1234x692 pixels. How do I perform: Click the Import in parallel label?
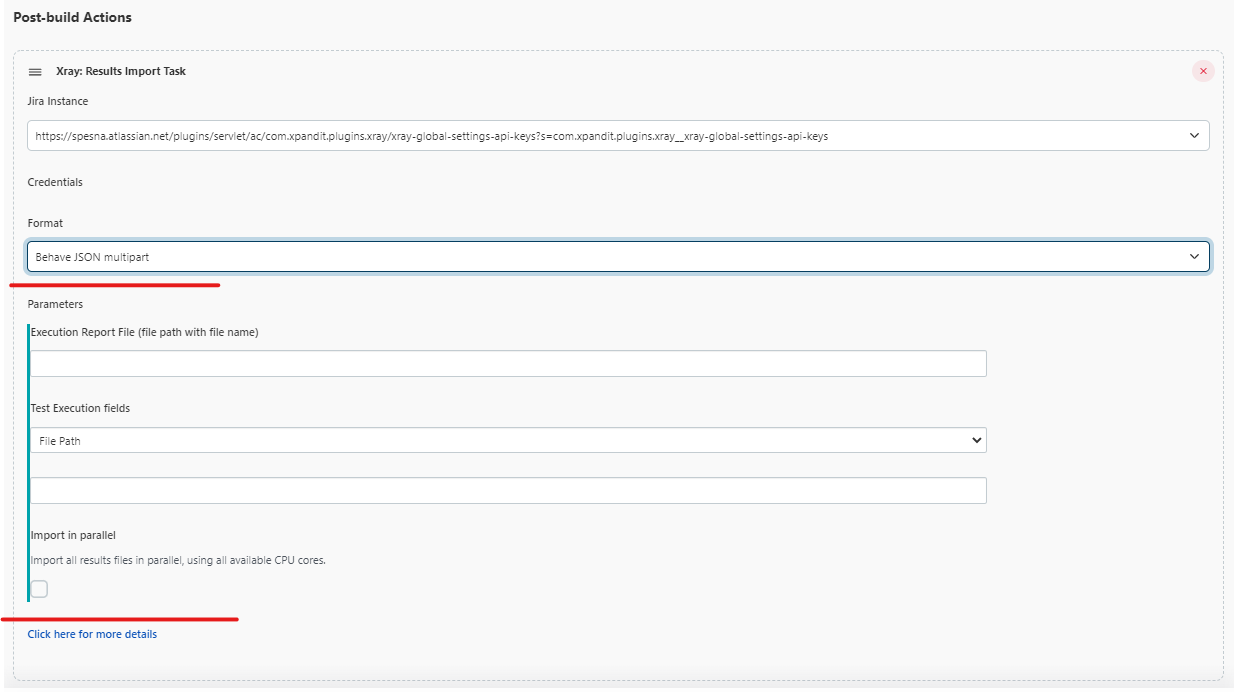(x=73, y=535)
